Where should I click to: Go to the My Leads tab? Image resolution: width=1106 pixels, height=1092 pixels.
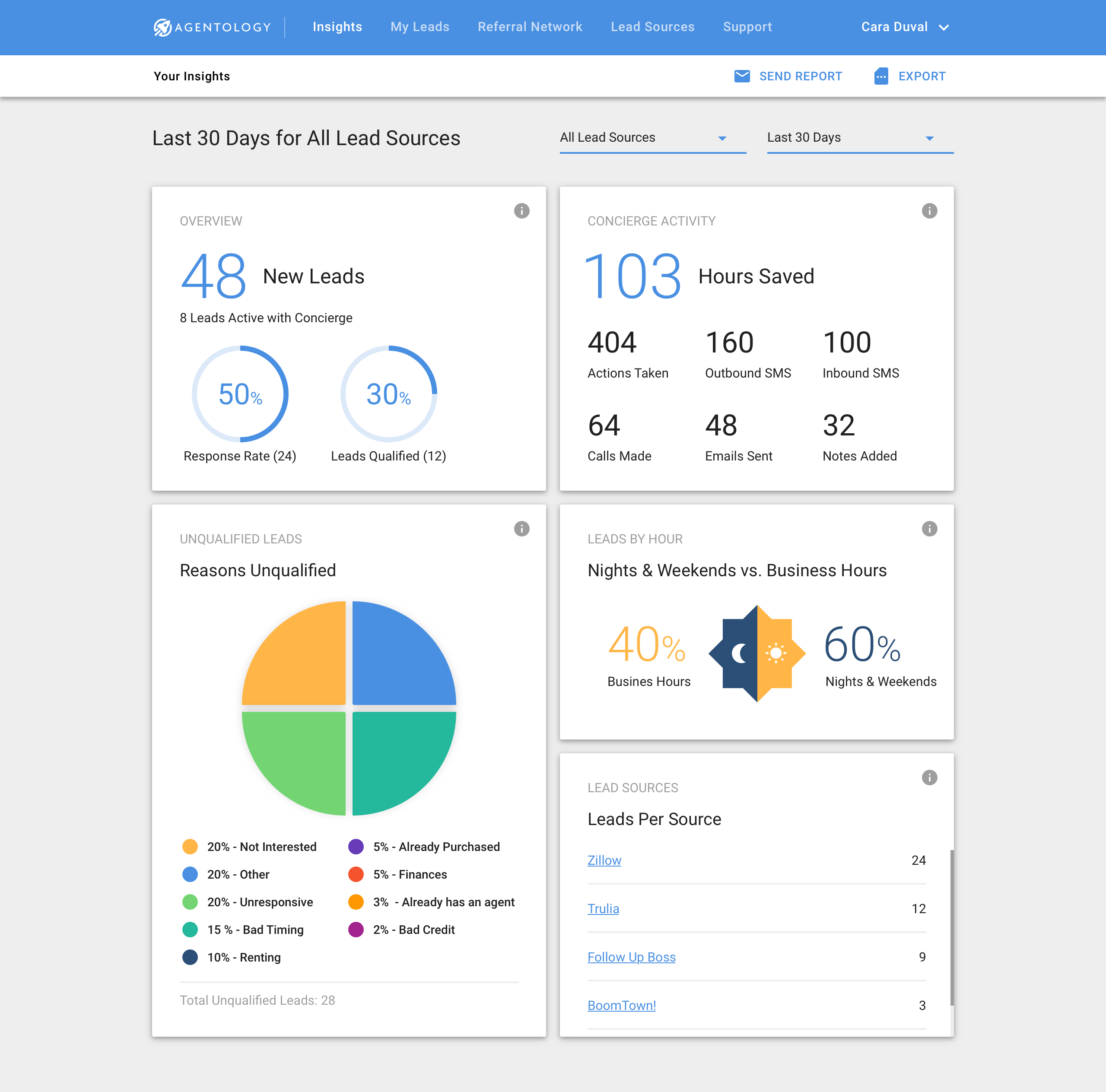pos(420,27)
